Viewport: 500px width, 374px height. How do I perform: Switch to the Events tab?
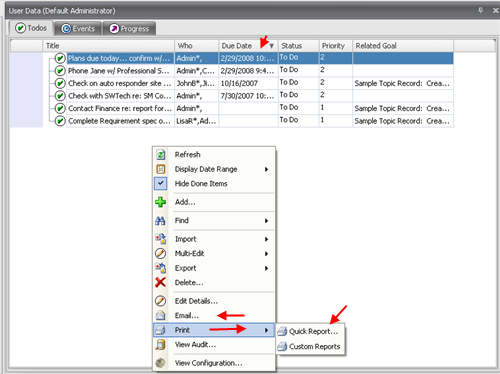[79, 29]
